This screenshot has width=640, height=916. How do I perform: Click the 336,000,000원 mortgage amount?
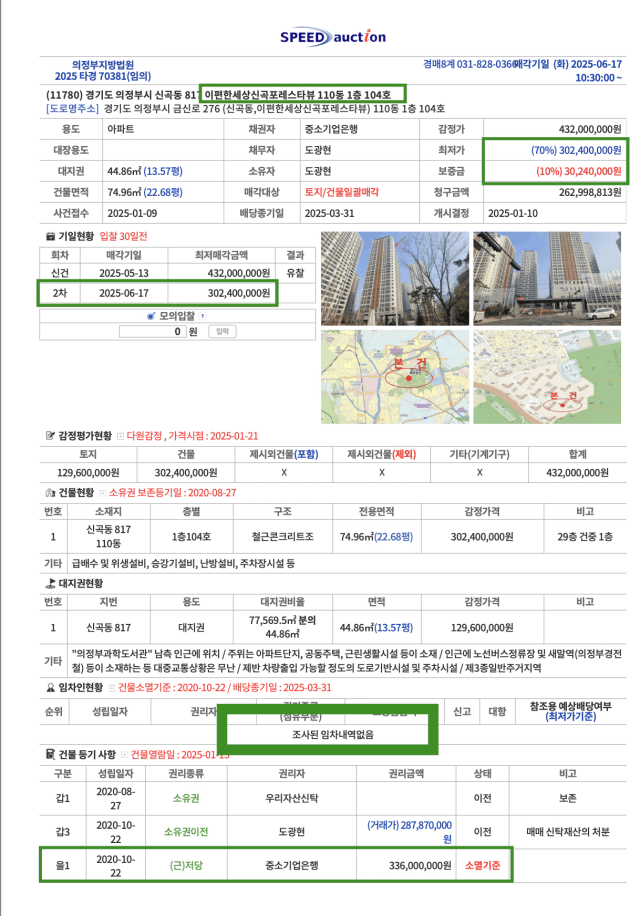(420, 865)
